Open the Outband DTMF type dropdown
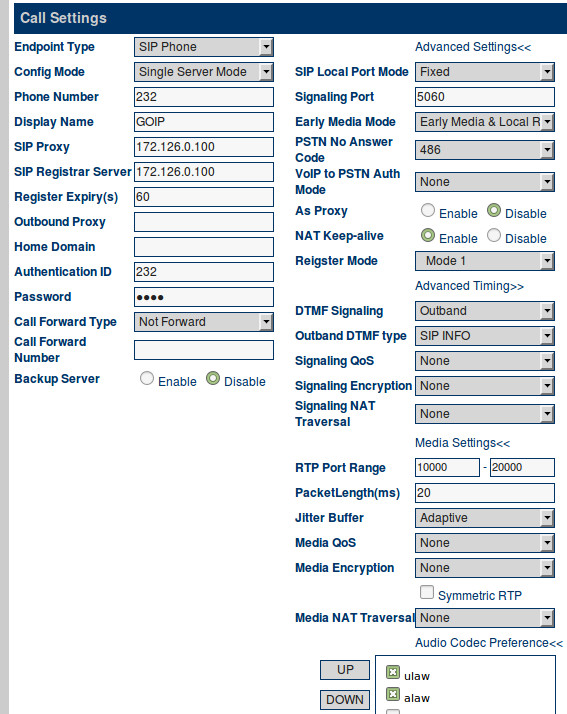This screenshot has height=714, width=567. coord(485,336)
